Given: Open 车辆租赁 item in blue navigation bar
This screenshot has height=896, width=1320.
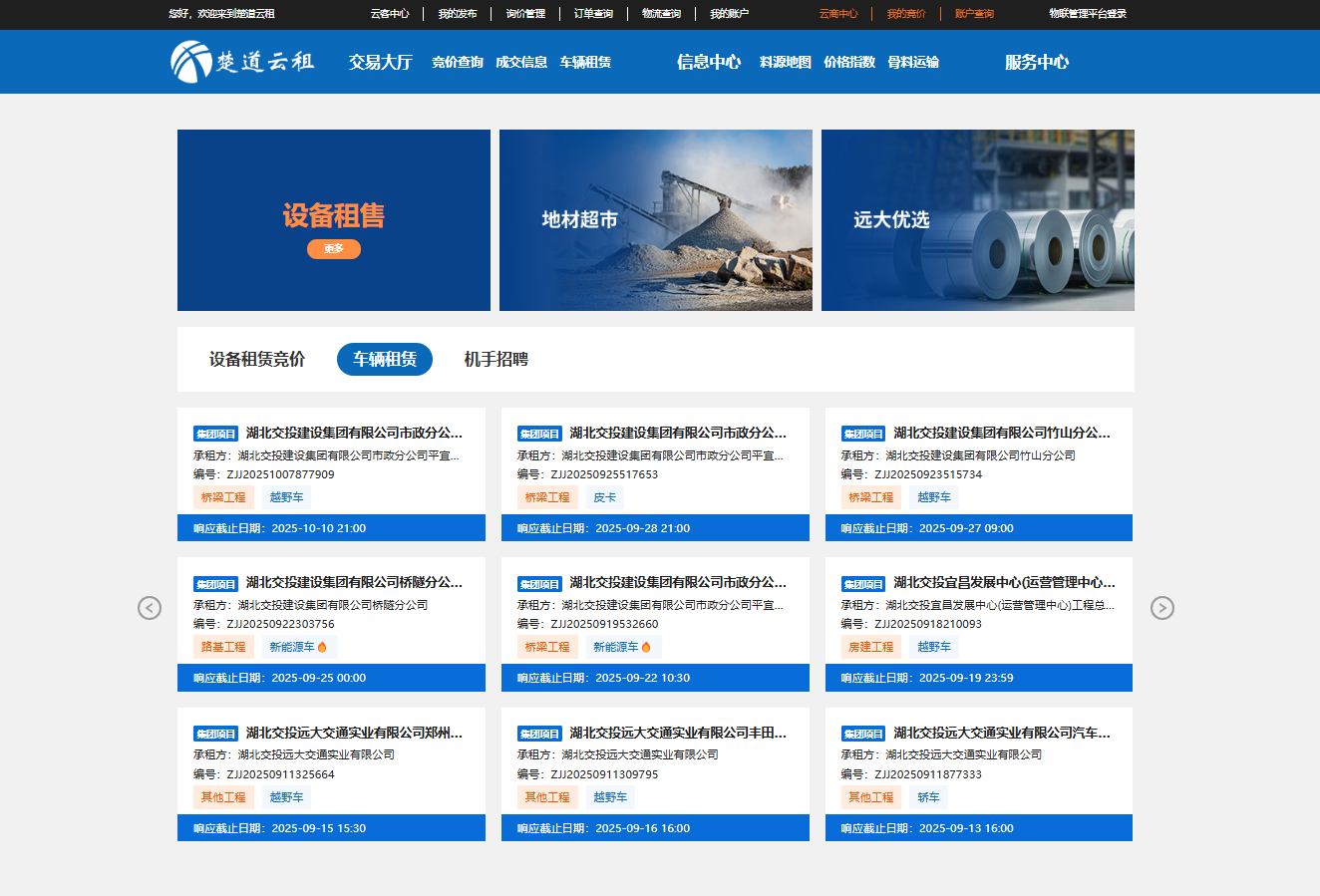Looking at the screenshot, I should coord(585,62).
